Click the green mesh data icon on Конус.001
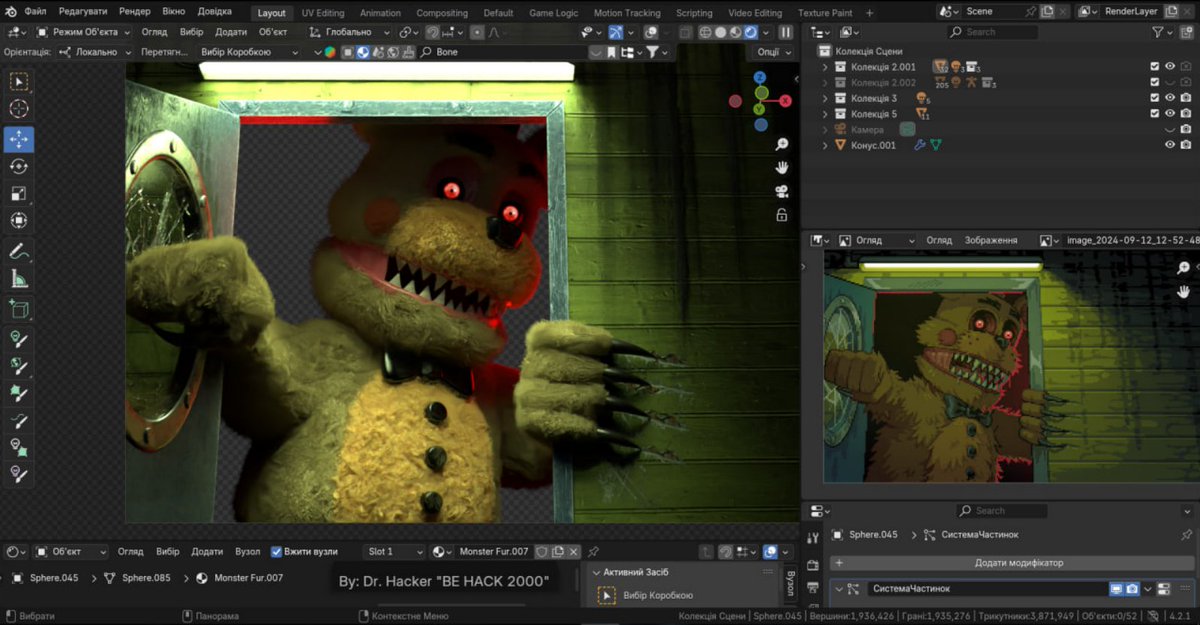This screenshot has width=1200, height=625. click(x=936, y=145)
